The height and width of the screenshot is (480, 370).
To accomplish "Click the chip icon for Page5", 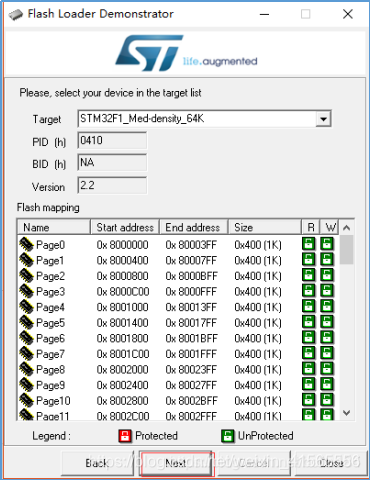I will (26, 322).
